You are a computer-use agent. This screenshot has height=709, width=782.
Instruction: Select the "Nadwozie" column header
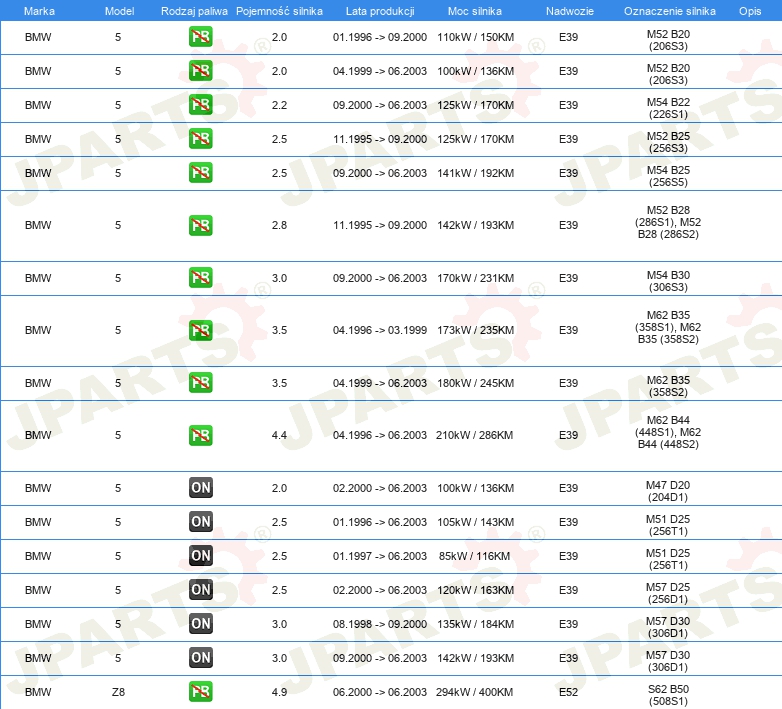pyautogui.click(x=568, y=10)
